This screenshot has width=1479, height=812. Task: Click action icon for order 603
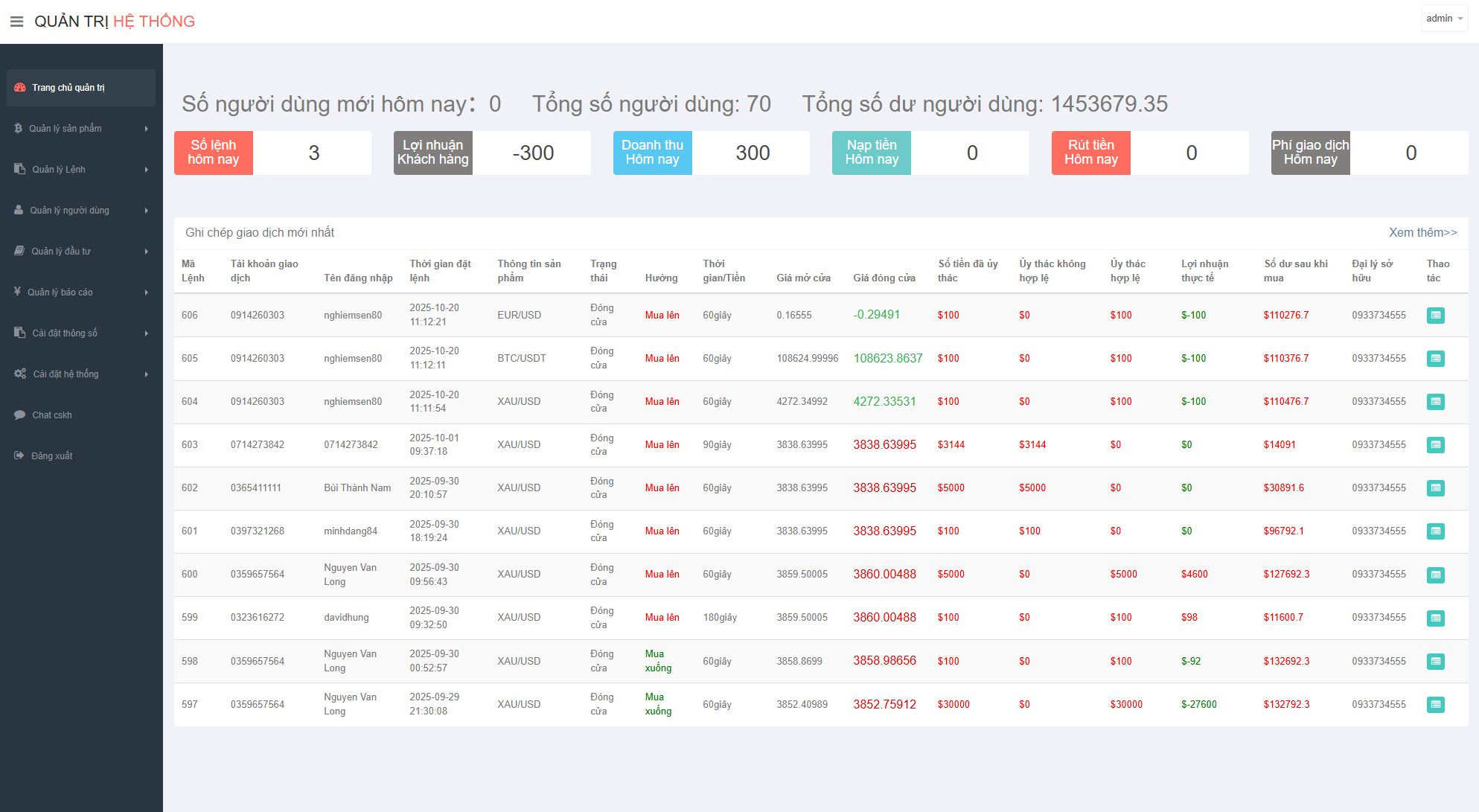click(x=1435, y=445)
